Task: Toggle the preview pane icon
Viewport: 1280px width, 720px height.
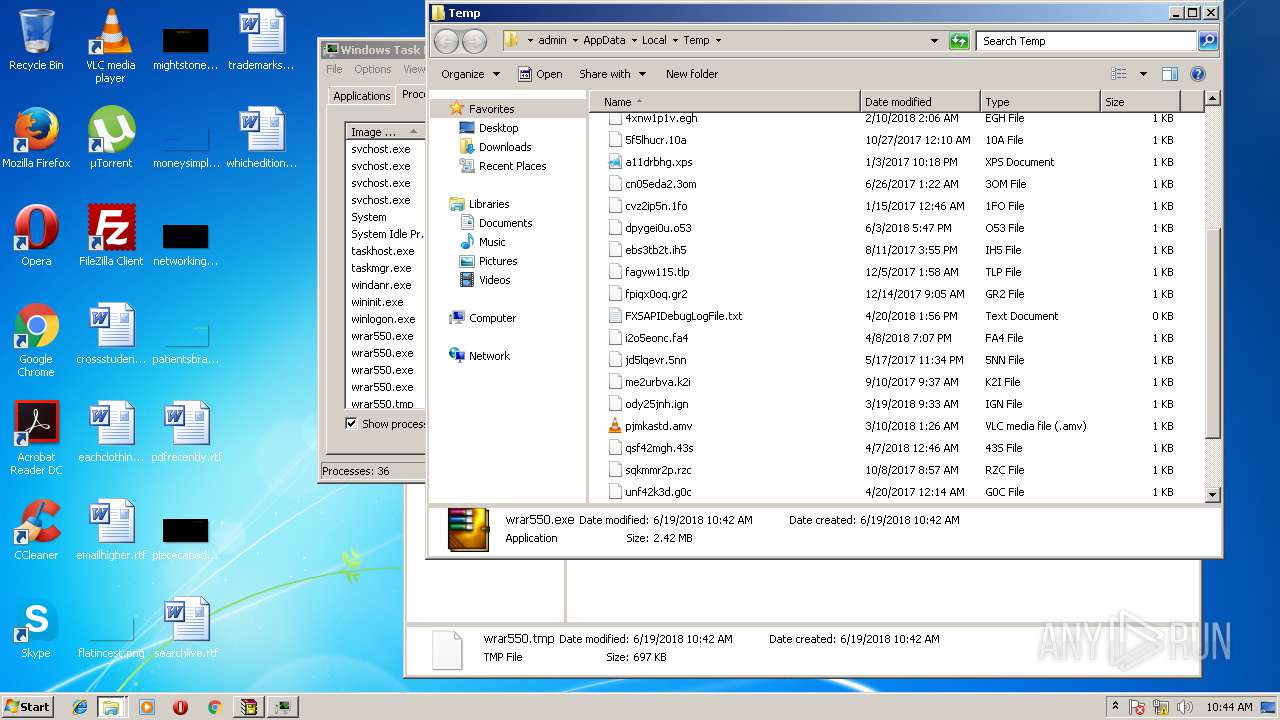Action: coord(1170,74)
